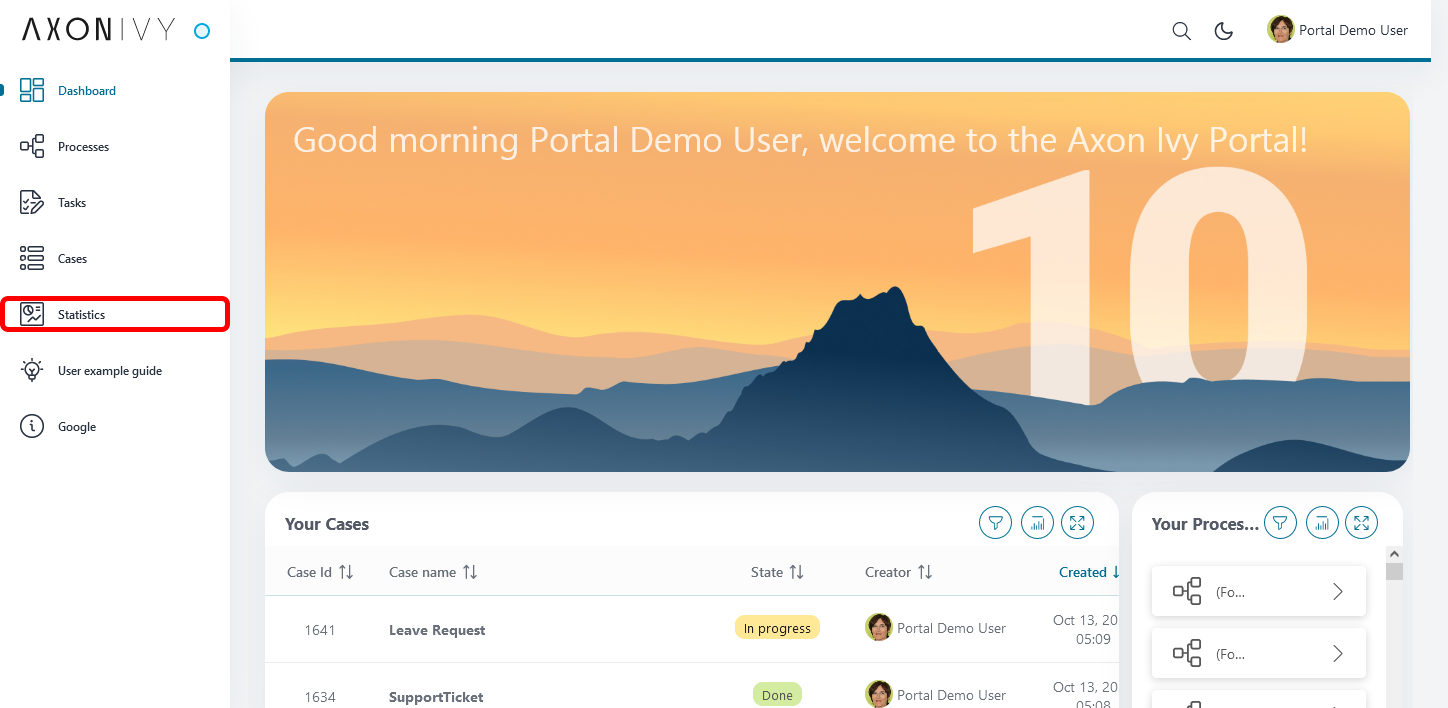Click the Processes sidebar icon
Viewport: 1448px width, 708px height.
tap(32, 146)
